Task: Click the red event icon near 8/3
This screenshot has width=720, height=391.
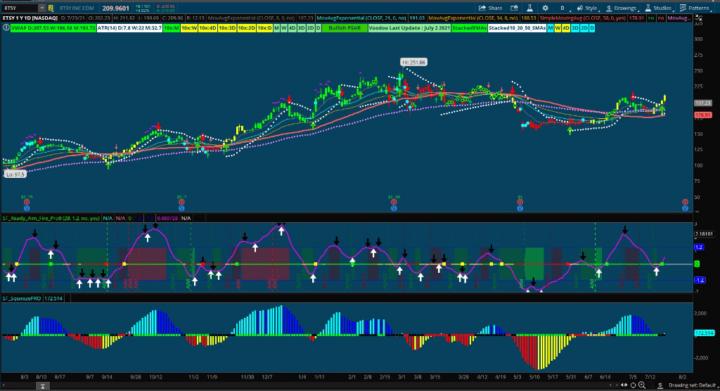Action: (x=27, y=202)
